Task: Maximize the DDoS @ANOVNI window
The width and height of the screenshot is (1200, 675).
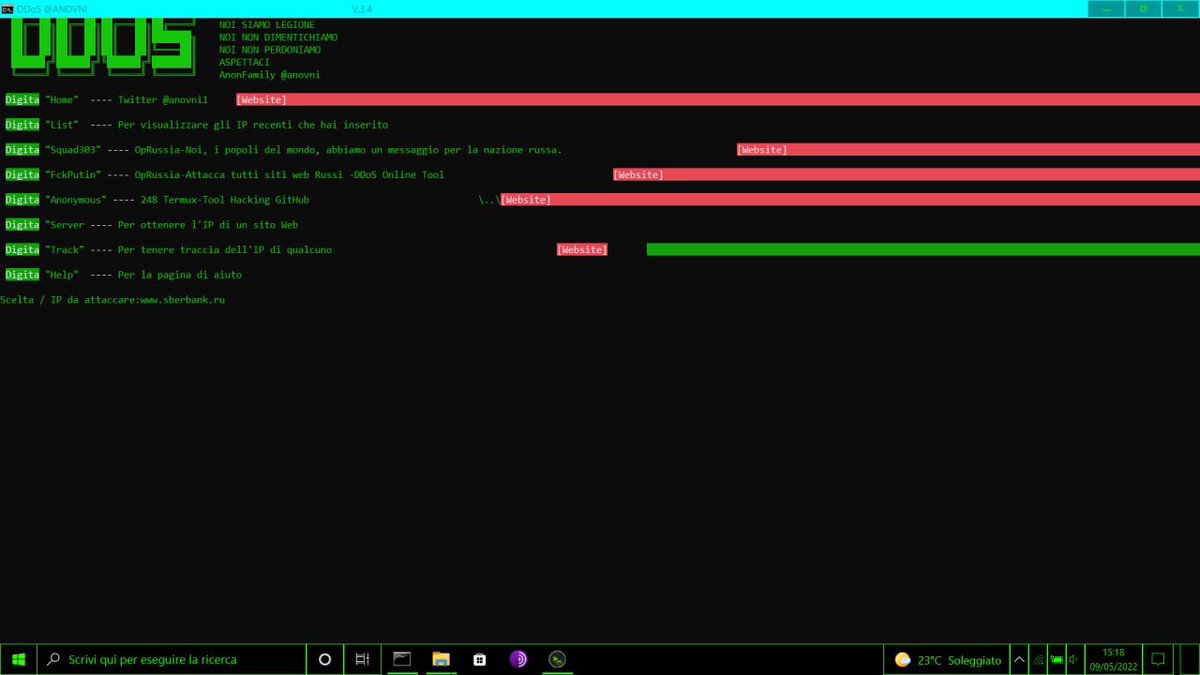Action: coord(1143,9)
